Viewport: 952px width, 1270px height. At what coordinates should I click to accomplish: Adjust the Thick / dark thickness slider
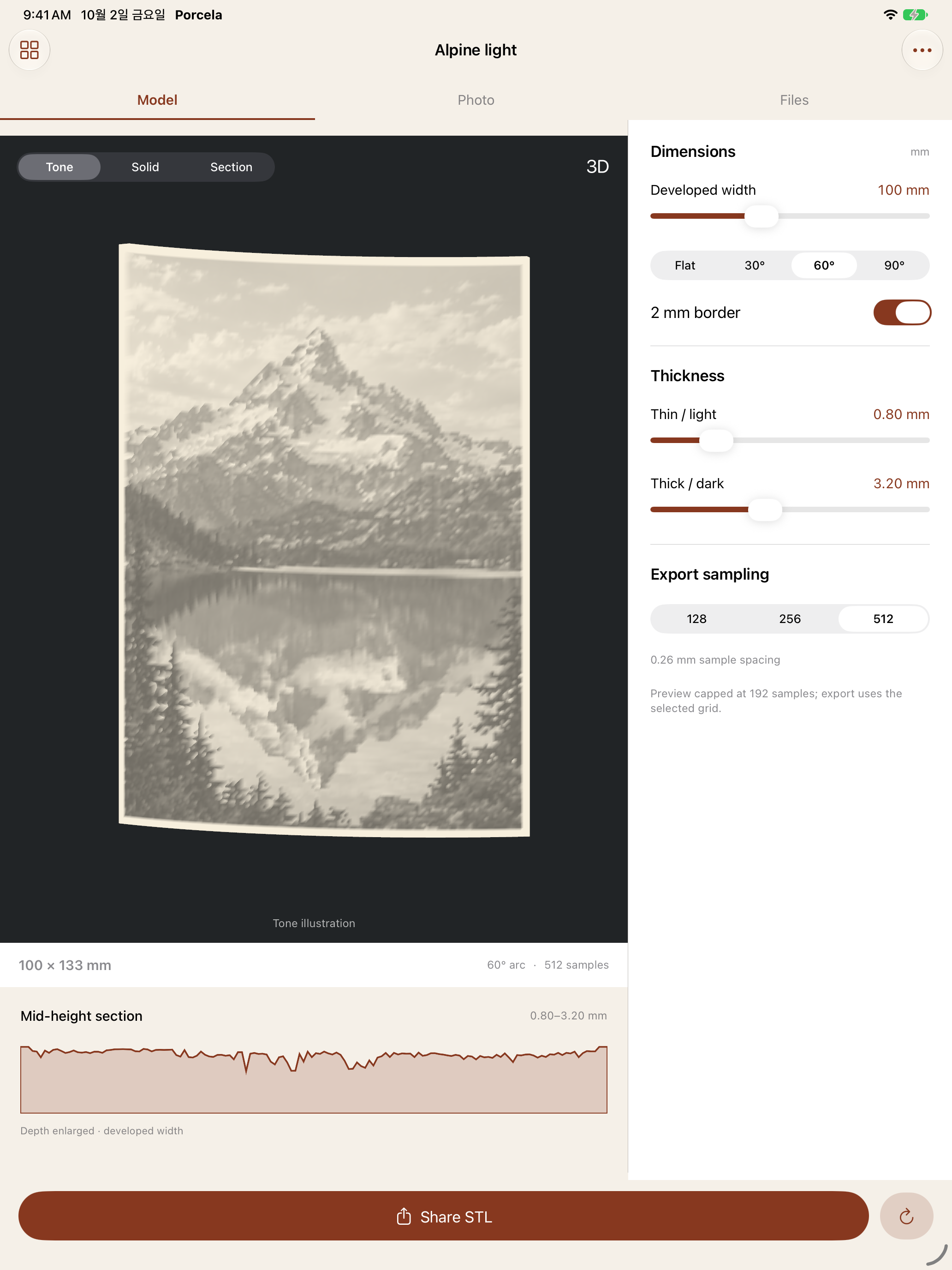pyautogui.click(x=765, y=509)
